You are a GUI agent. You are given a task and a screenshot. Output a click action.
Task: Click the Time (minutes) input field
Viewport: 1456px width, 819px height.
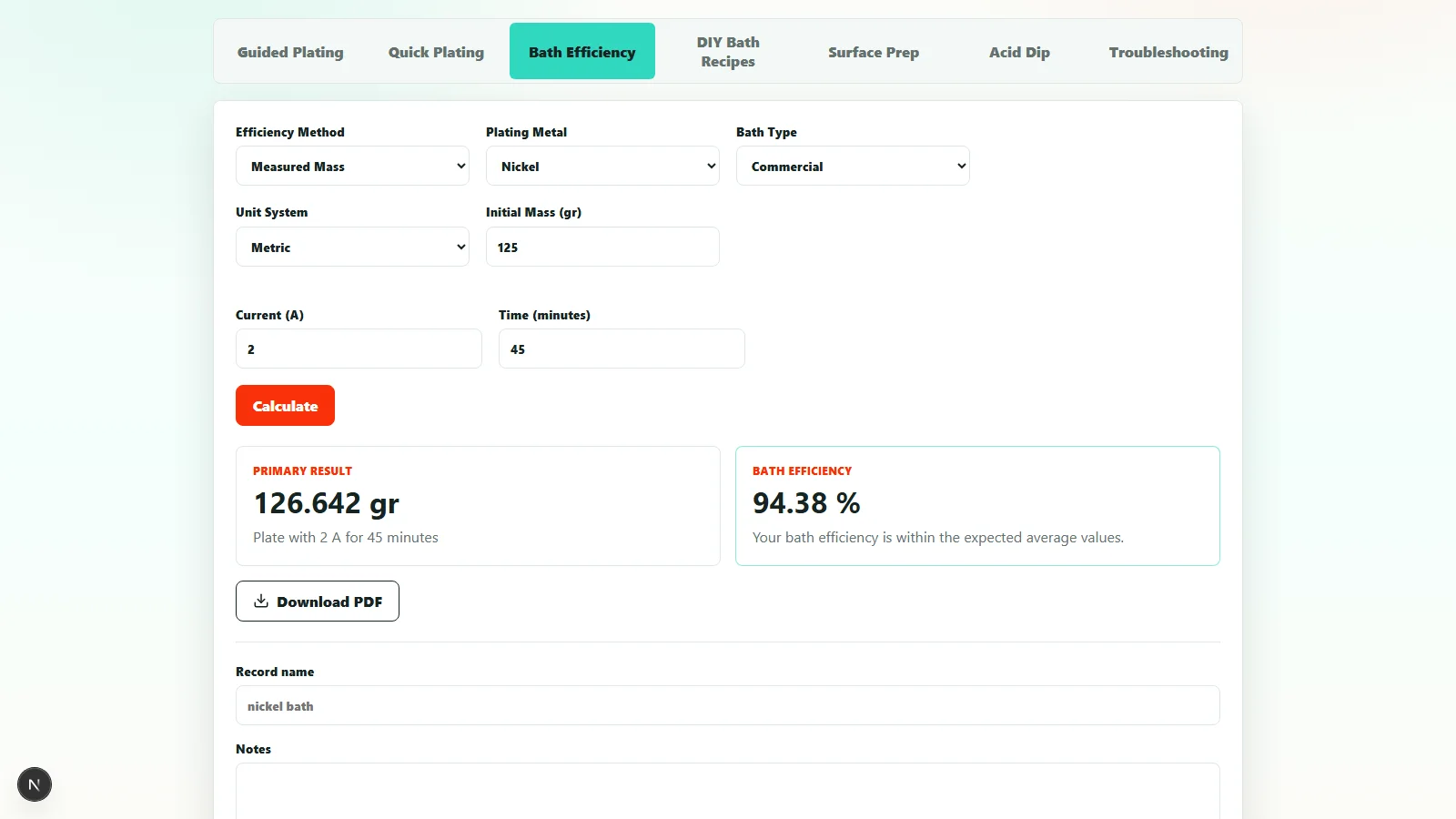click(622, 349)
